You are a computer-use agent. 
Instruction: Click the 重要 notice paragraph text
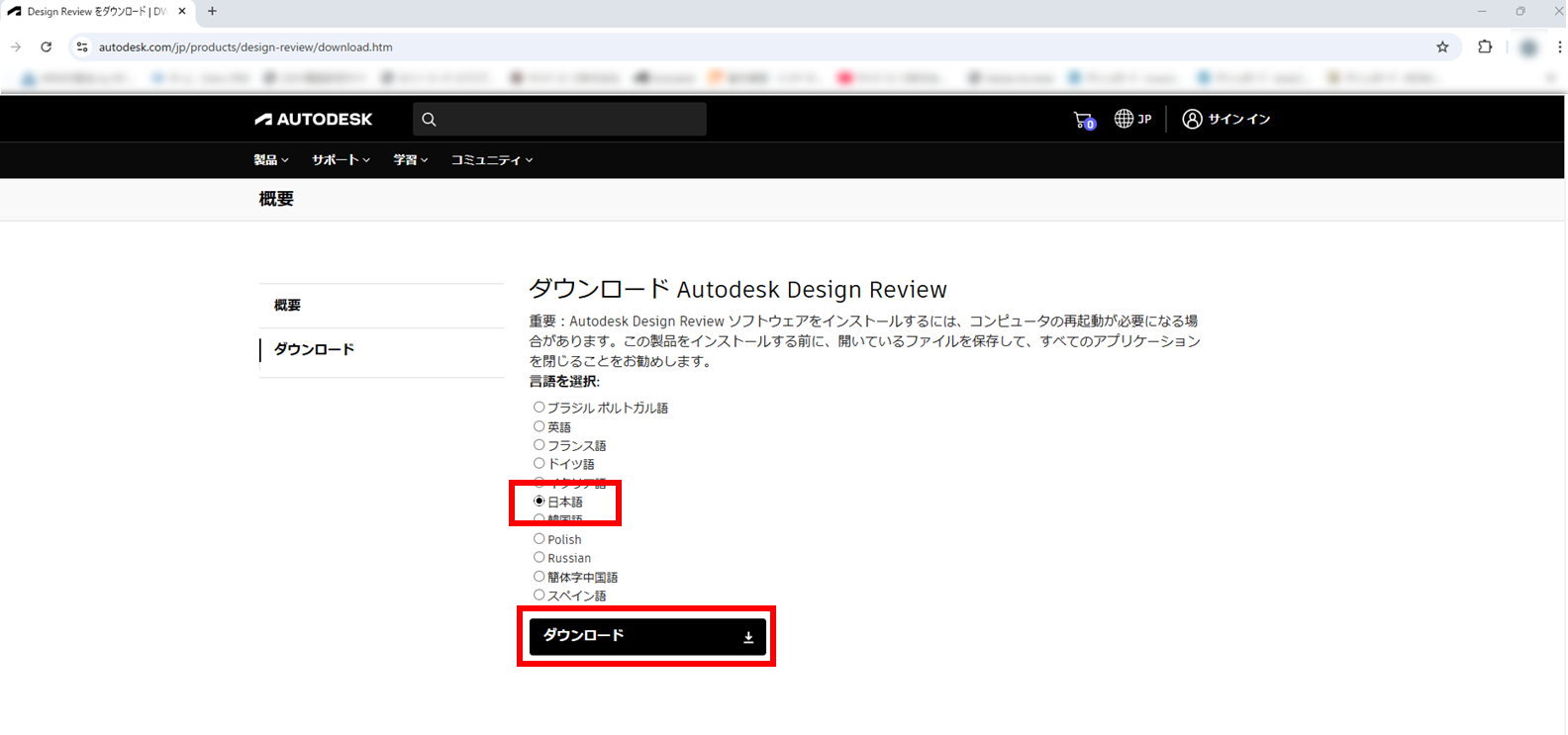[865, 341]
